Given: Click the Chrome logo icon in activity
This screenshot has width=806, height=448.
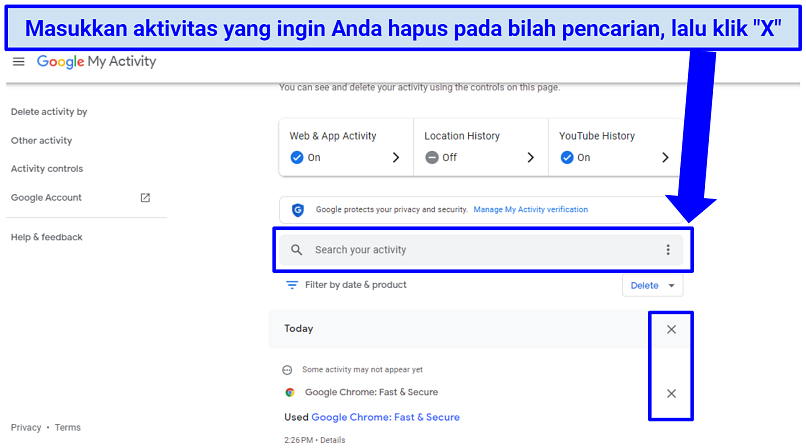Looking at the screenshot, I should coord(290,393).
